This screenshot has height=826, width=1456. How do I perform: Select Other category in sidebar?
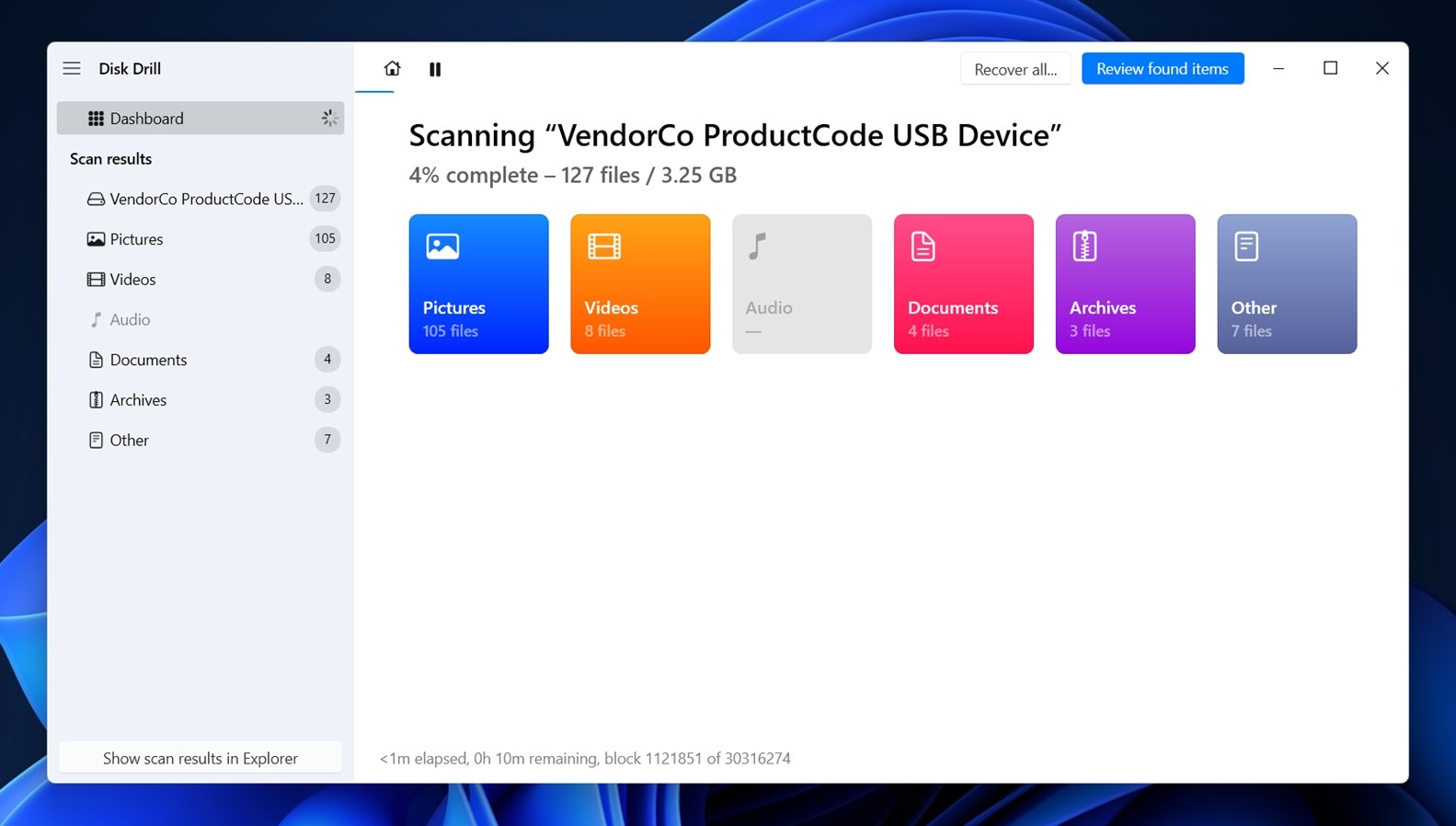[x=129, y=441]
